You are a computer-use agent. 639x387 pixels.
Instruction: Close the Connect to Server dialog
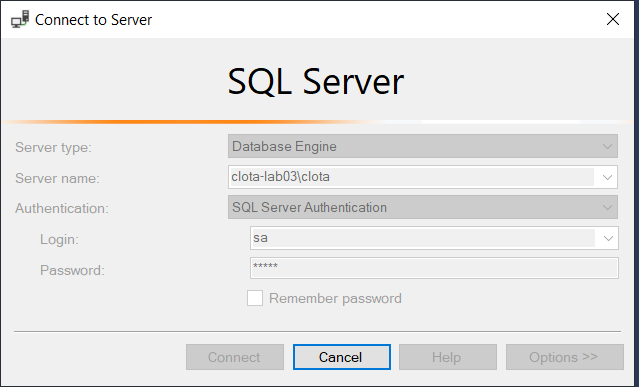pos(613,19)
